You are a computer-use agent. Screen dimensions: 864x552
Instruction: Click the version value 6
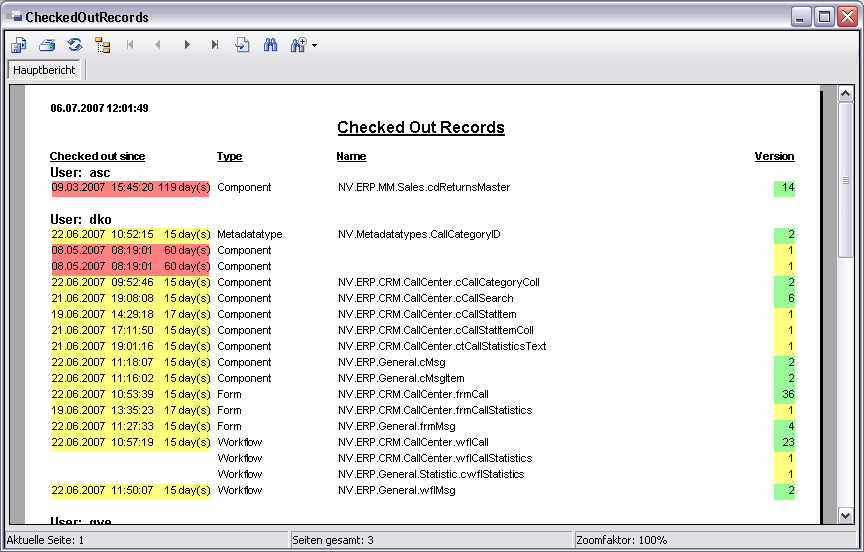pyautogui.click(x=791, y=298)
